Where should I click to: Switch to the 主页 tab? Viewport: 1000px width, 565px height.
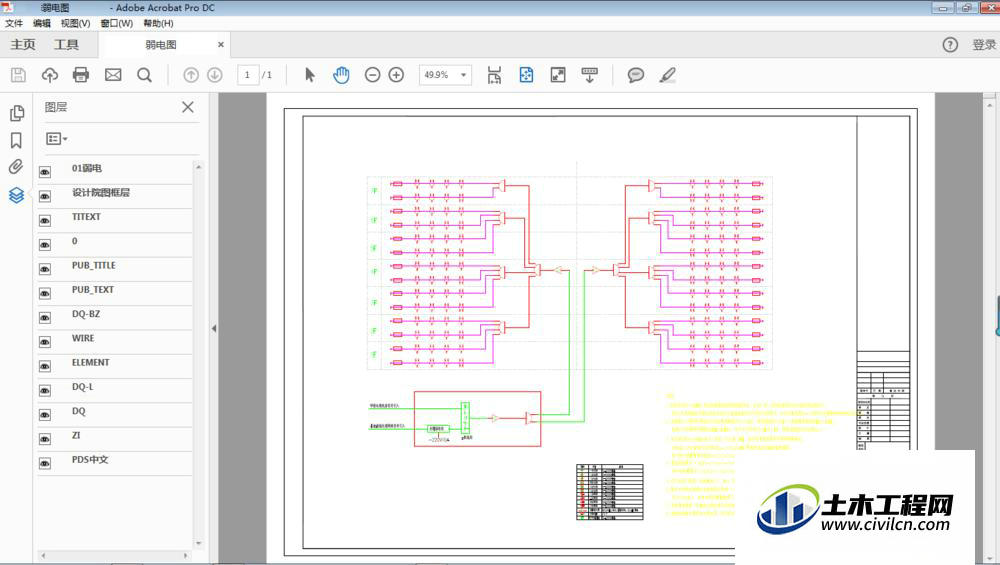pos(23,45)
